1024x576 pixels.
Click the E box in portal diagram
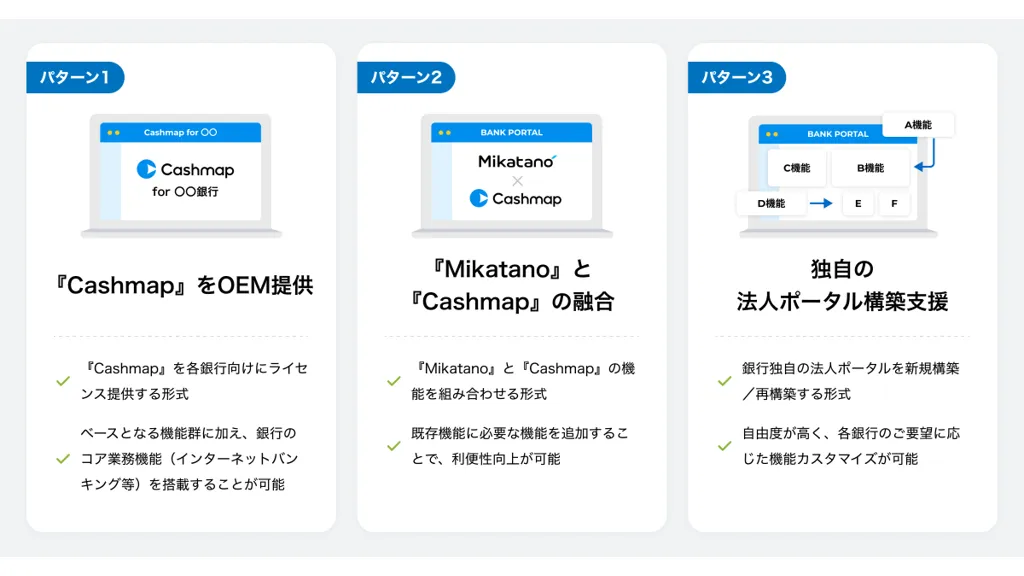[858, 203]
